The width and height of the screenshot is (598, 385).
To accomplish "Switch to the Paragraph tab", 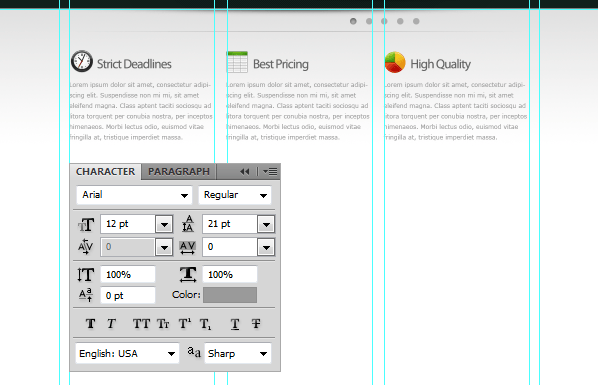I will pos(179,172).
